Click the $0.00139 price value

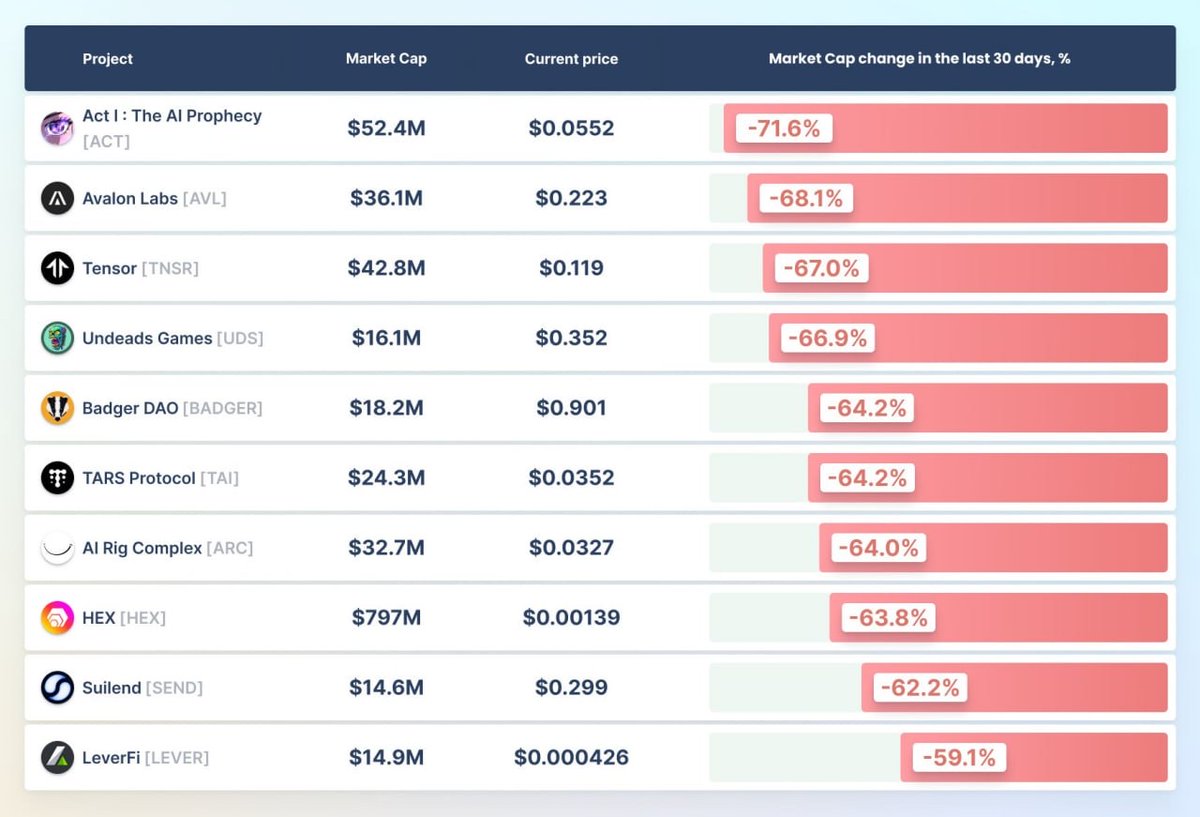pyautogui.click(x=571, y=618)
